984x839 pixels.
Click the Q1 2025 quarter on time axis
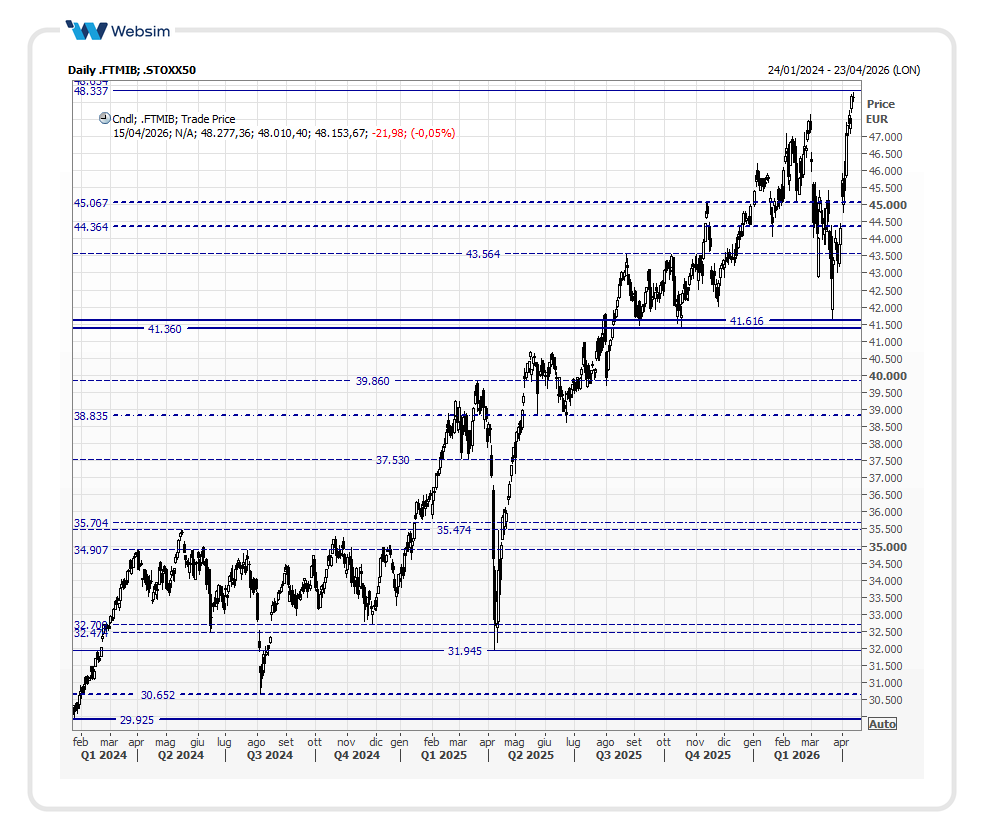[442, 755]
